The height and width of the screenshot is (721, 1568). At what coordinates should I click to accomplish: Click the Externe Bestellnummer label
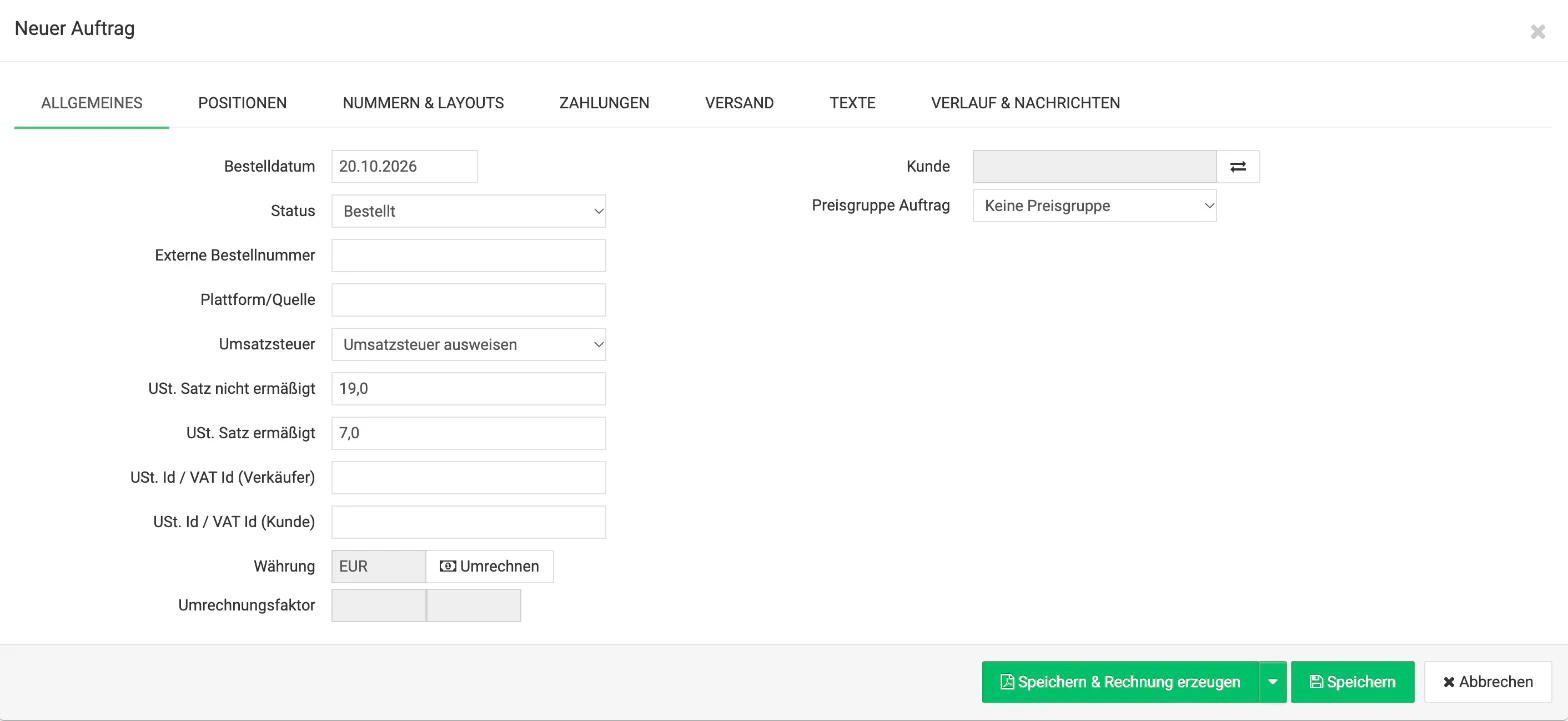point(235,255)
